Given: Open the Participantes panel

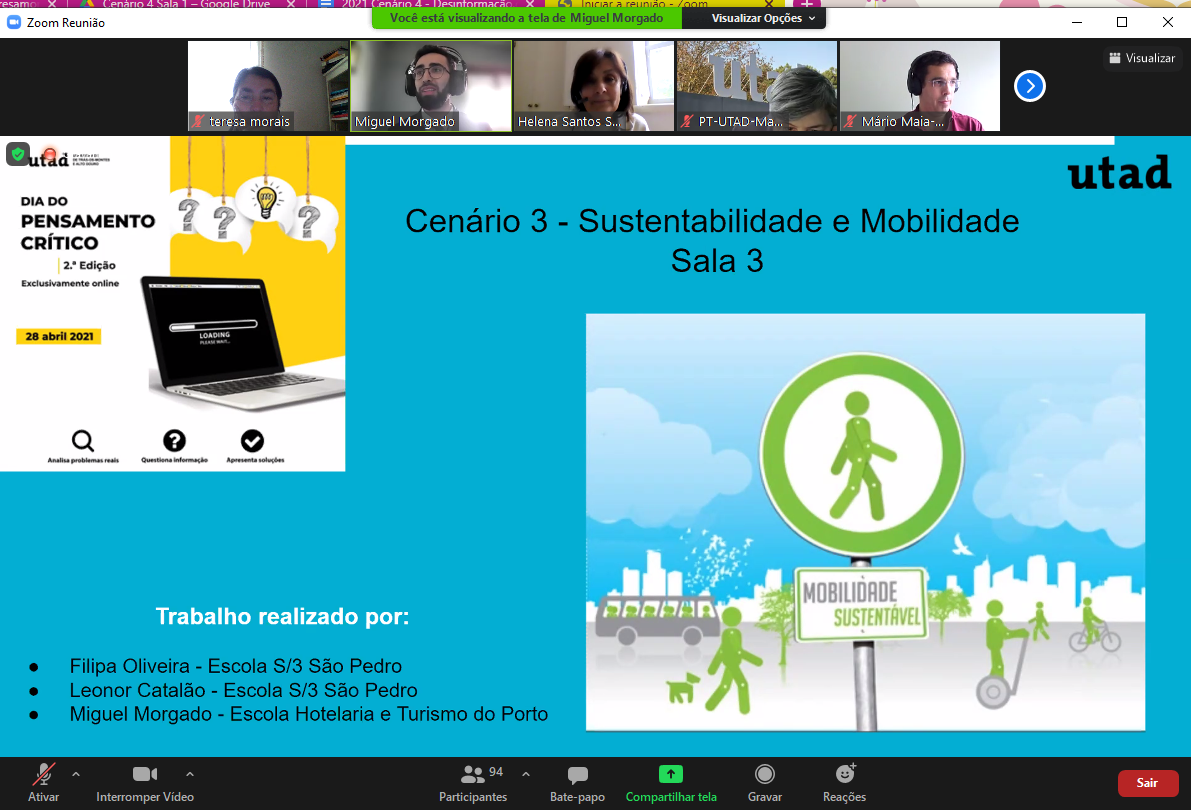Looking at the screenshot, I should (473, 783).
